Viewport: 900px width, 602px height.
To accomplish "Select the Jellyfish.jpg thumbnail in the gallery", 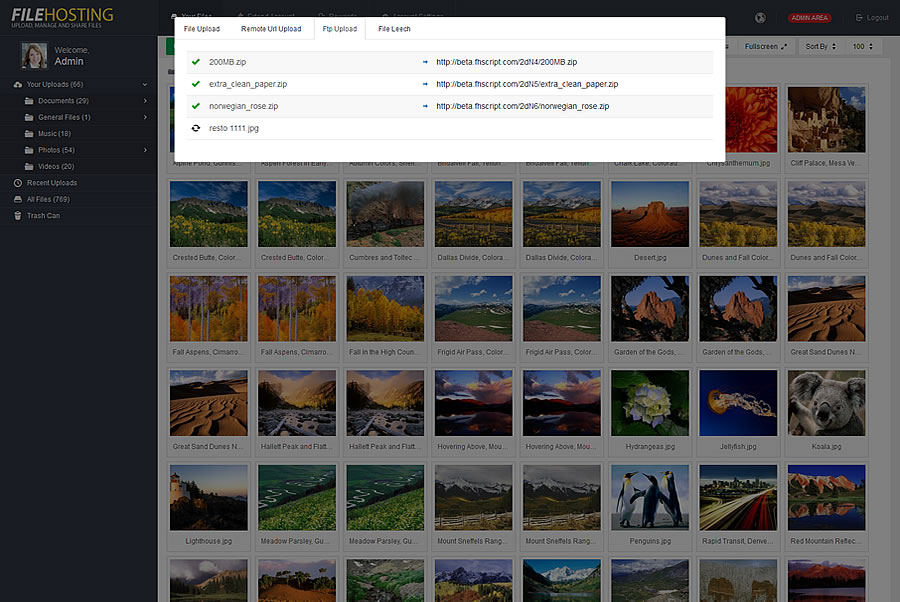I will [738, 403].
